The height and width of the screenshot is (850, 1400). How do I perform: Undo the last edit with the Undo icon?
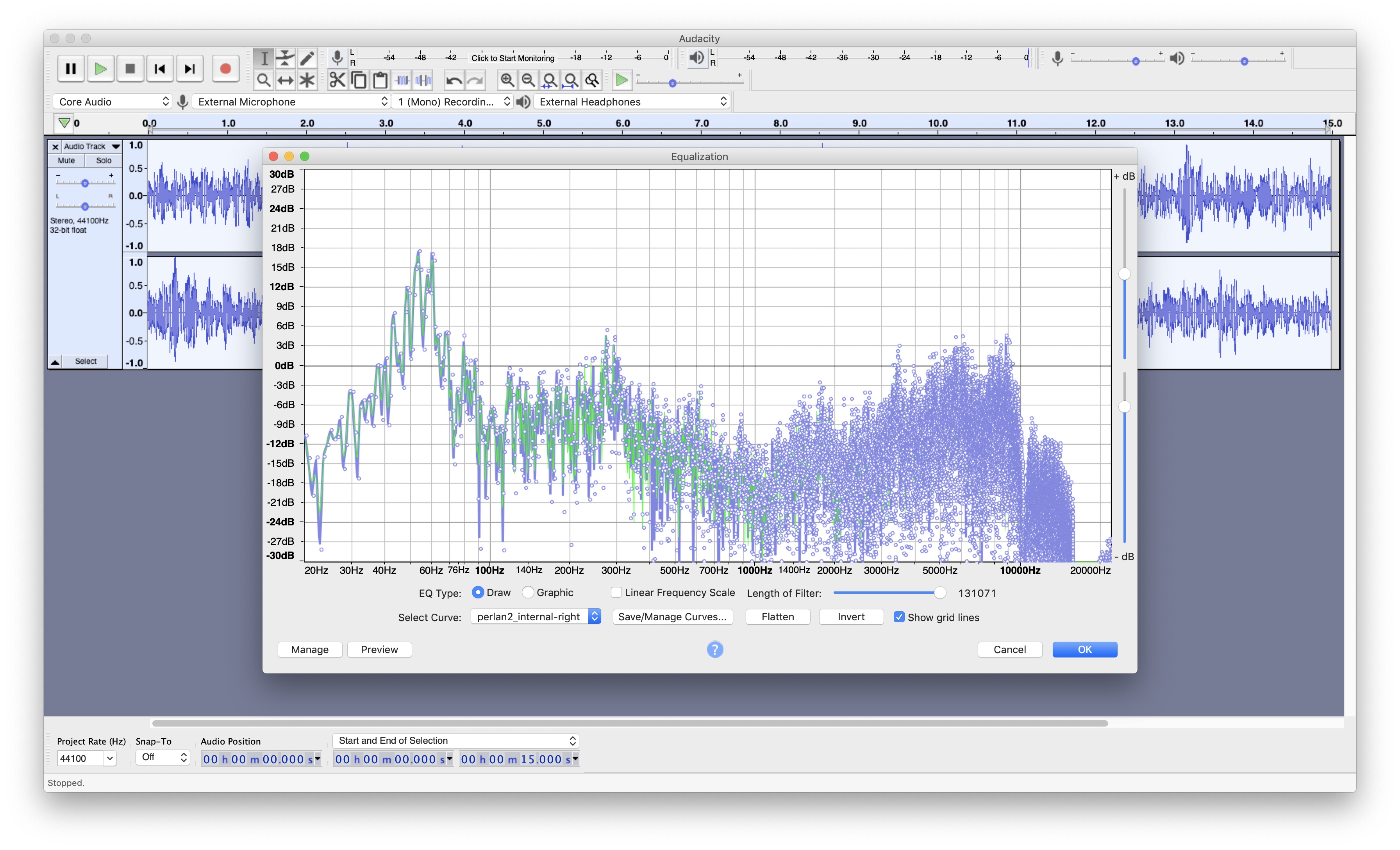point(454,80)
